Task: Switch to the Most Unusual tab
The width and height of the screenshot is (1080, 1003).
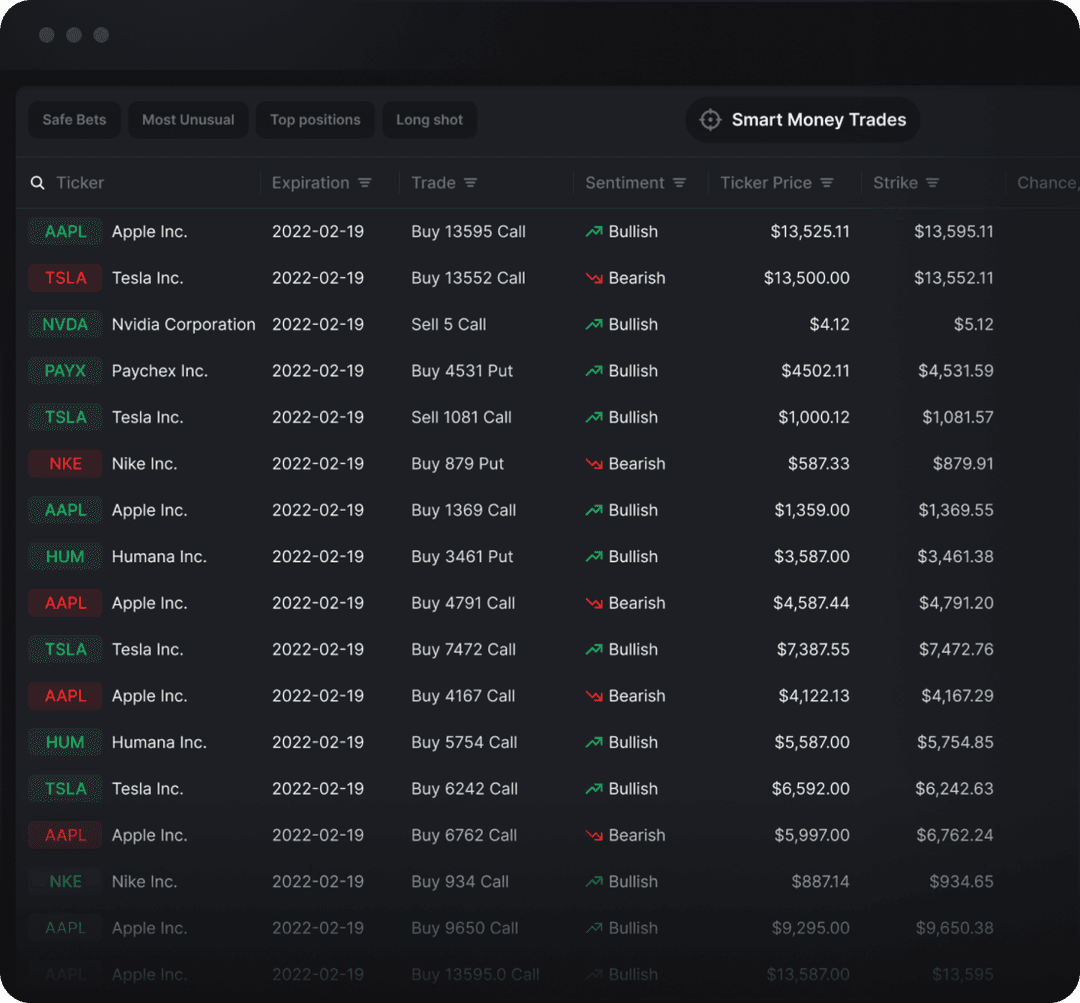Action: click(x=188, y=120)
